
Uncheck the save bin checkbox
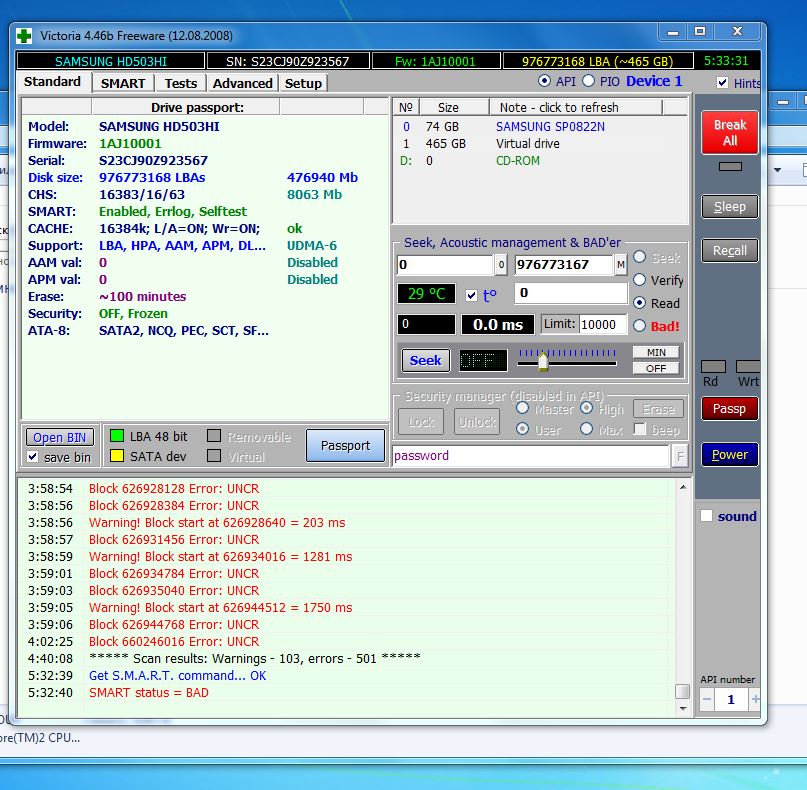coord(33,457)
